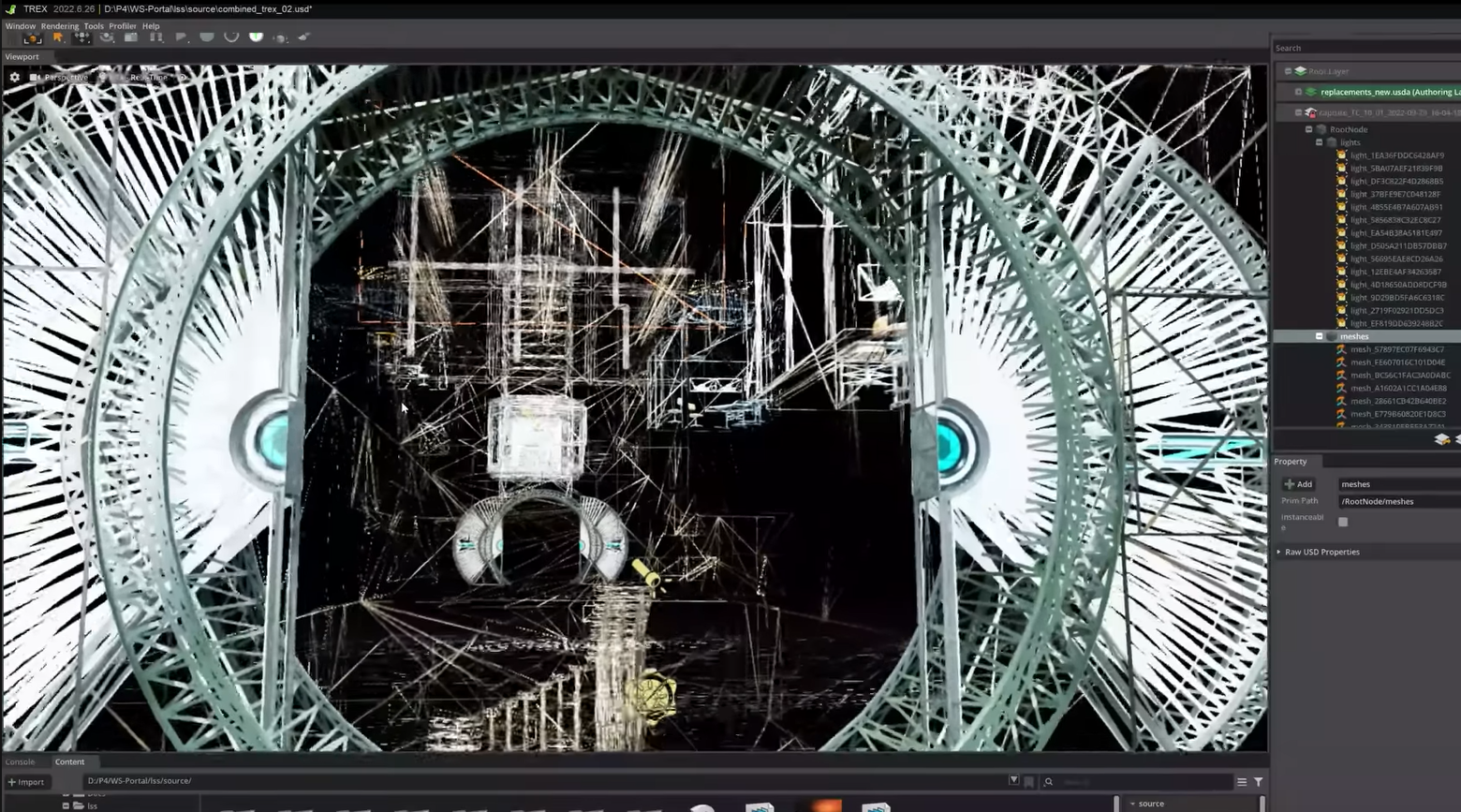This screenshot has height=812, width=1461.
Task: Collapse the Root Layer row
Action: [x=1288, y=71]
